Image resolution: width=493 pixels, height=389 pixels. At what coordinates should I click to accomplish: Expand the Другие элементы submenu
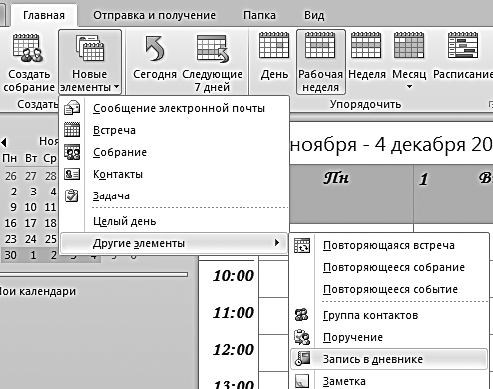click(x=174, y=243)
